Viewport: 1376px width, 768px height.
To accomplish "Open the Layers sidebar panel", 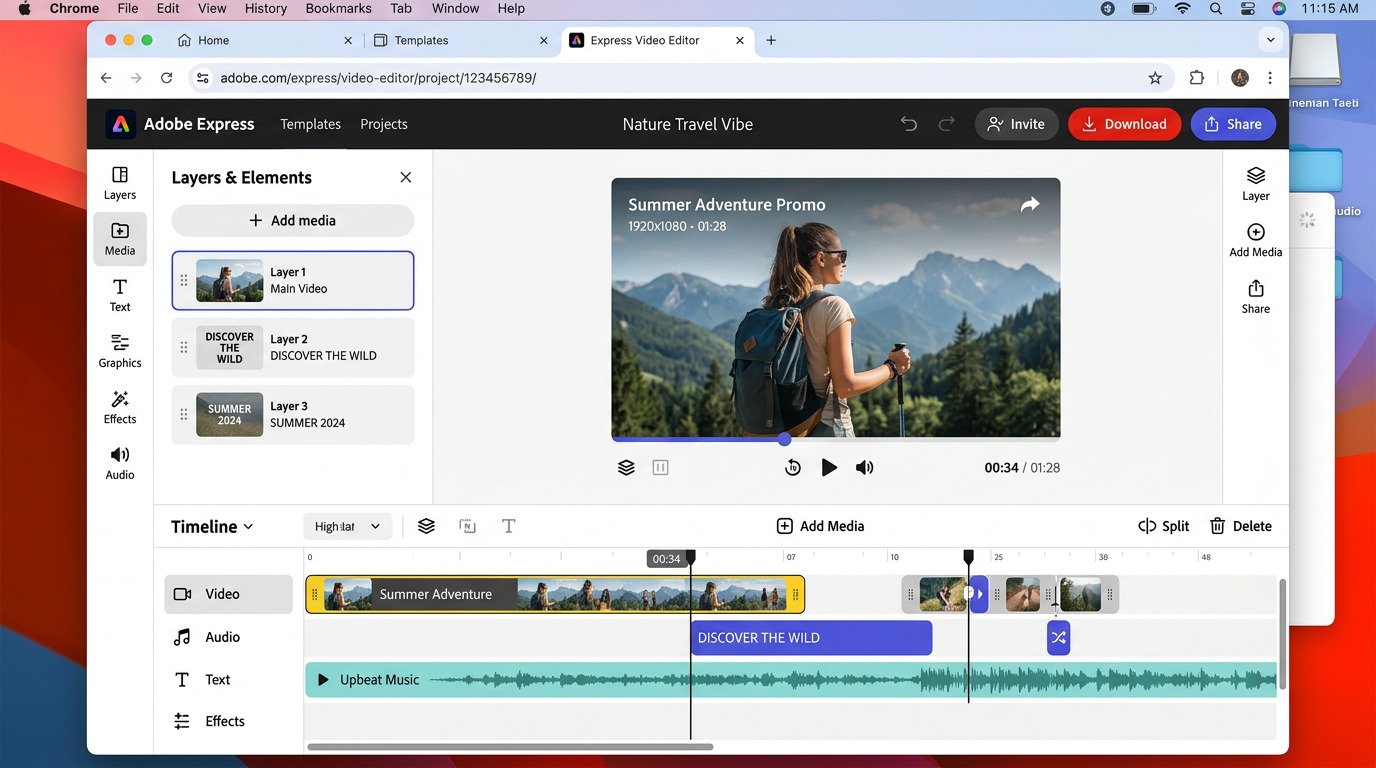I will (120, 183).
